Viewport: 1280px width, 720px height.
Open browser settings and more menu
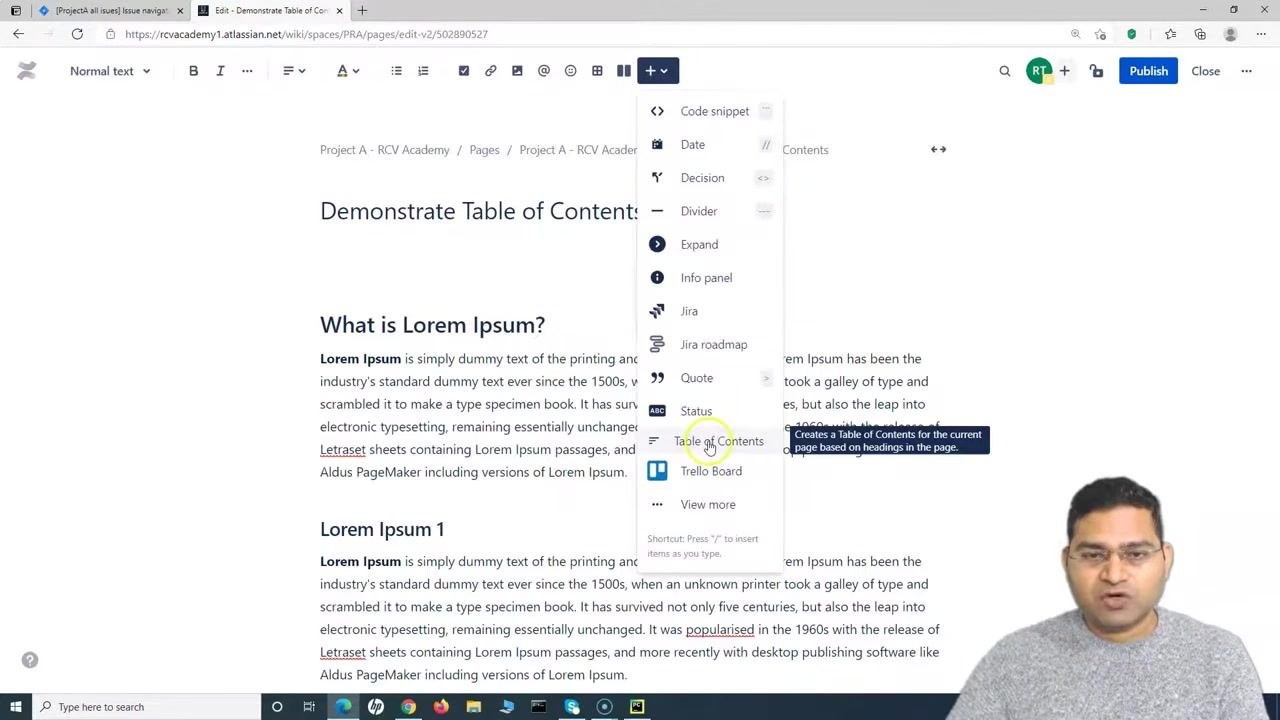tap(1260, 34)
